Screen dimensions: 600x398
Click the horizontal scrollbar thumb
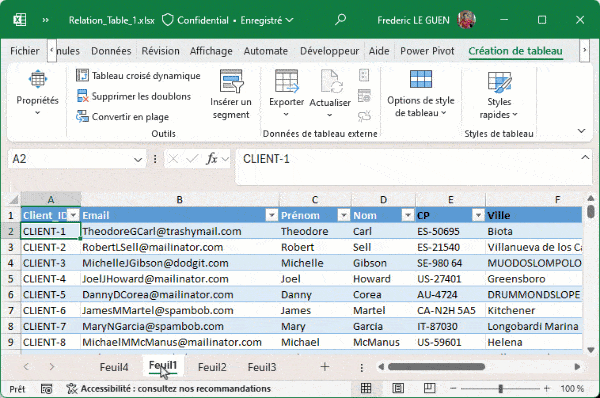436,367
